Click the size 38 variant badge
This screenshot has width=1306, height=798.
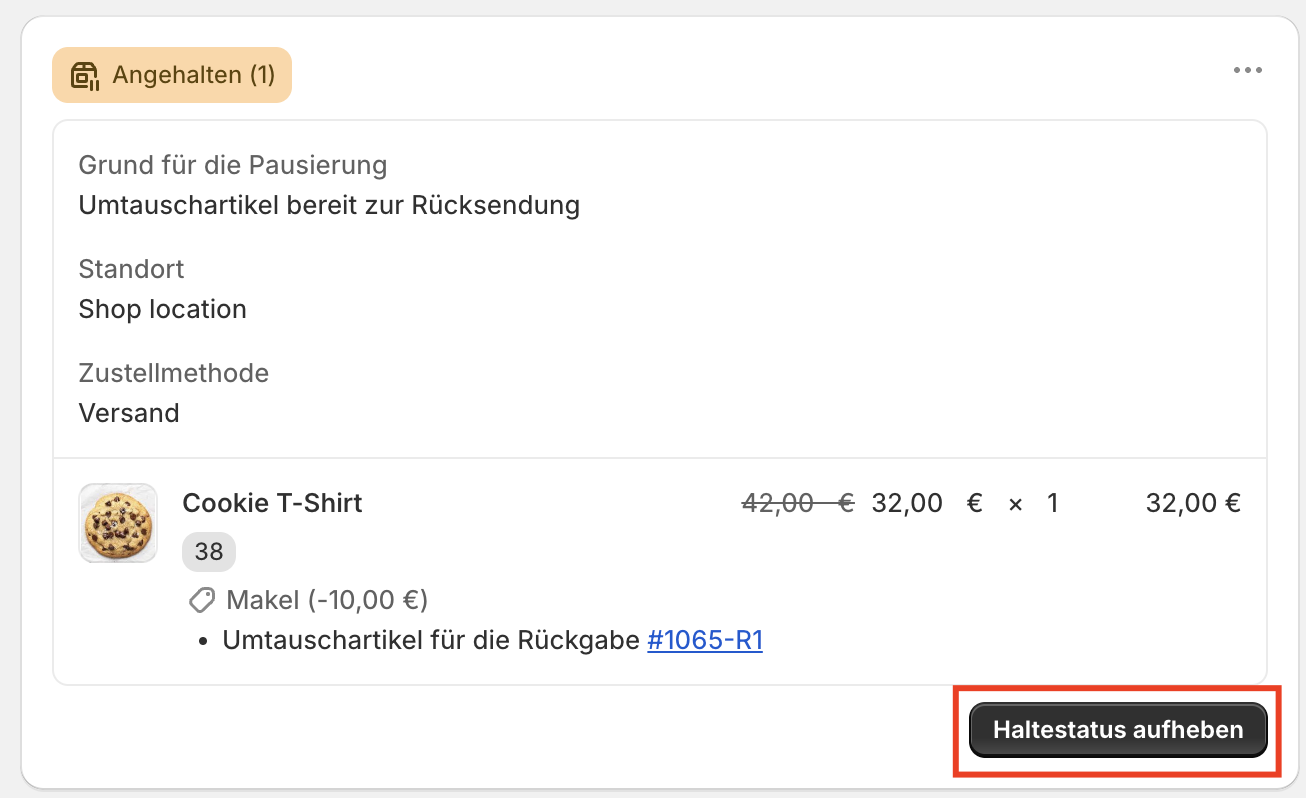[209, 551]
